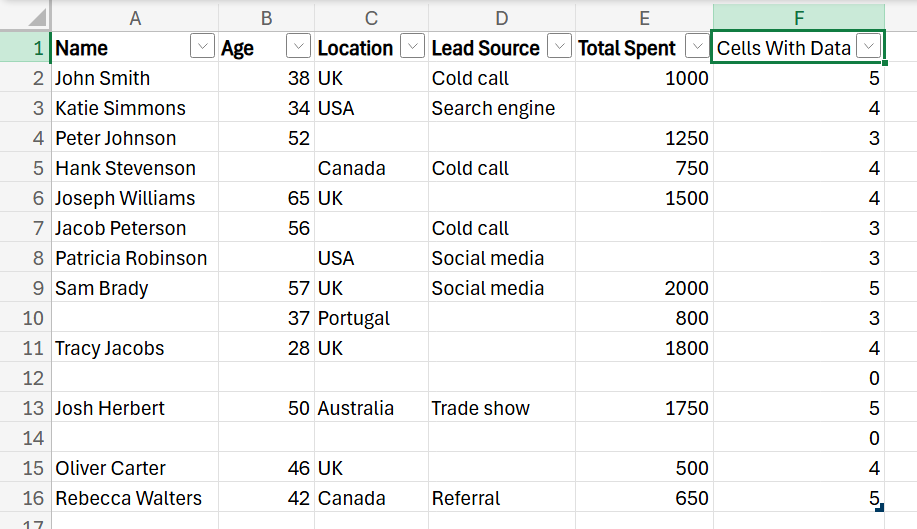Open the Lead Source filter dropdown

(560, 47)
